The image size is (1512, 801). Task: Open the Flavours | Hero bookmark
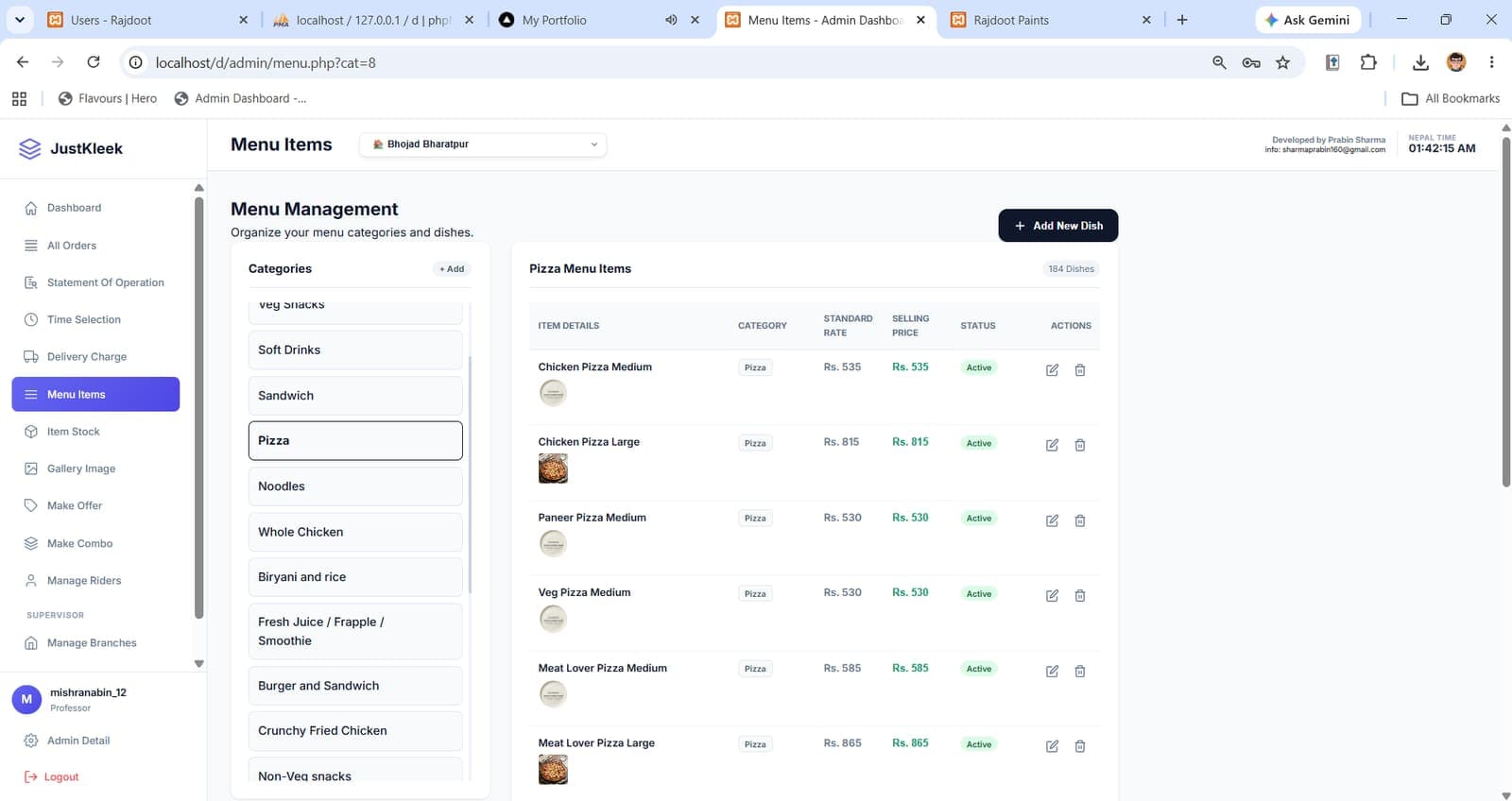(108, 98)
